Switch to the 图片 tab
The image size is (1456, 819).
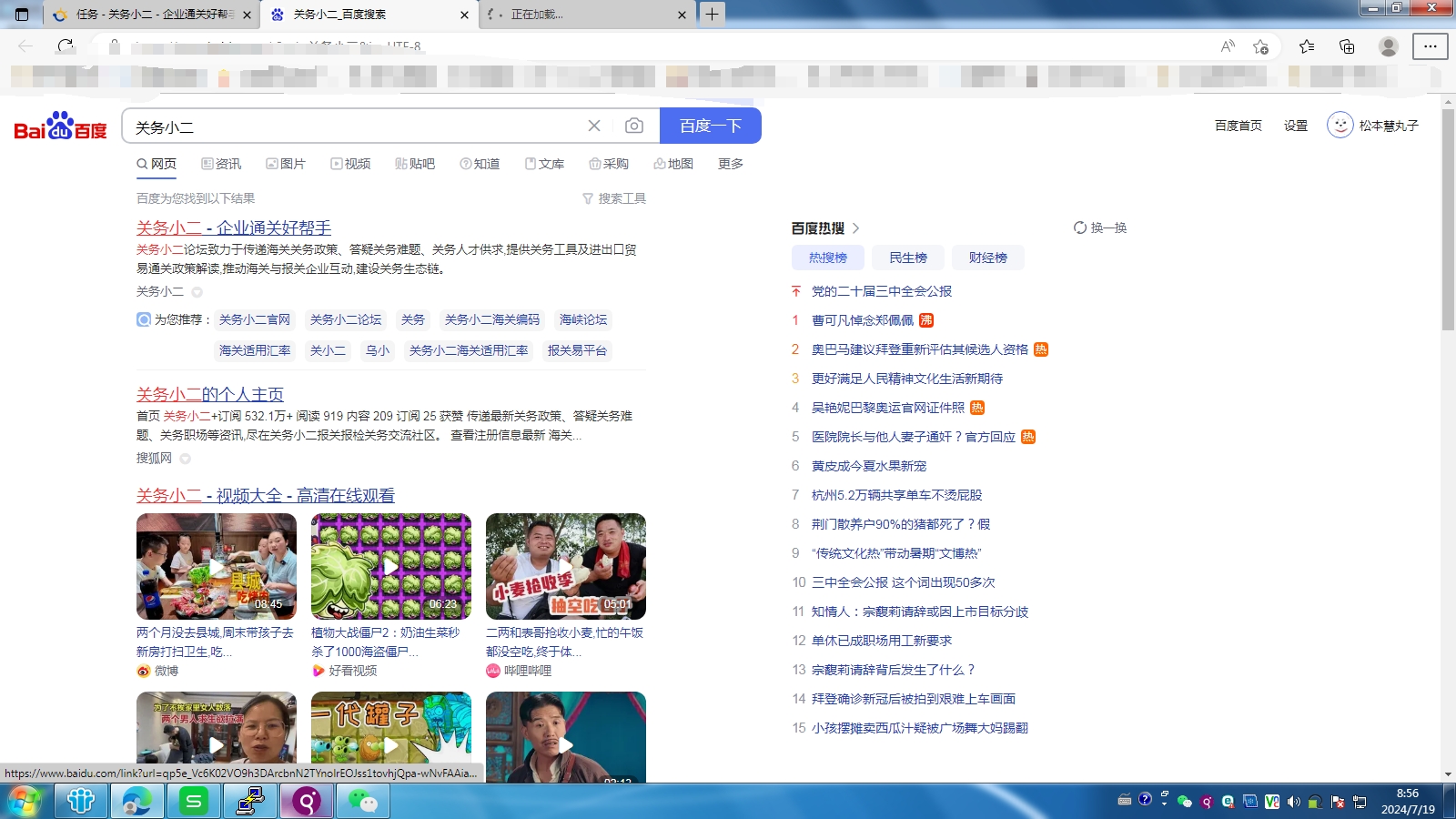286,164
